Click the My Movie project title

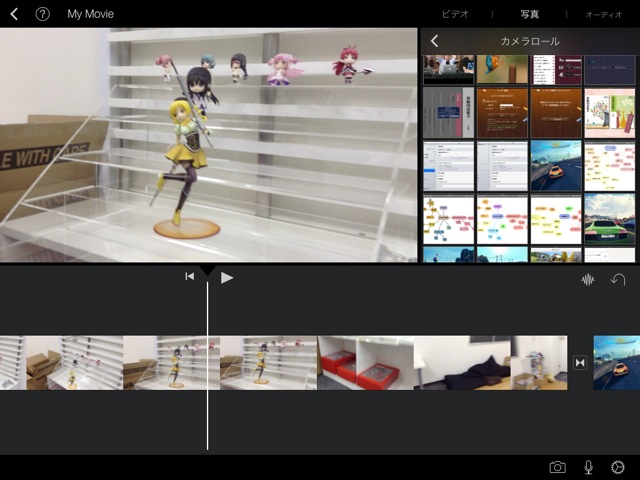(91, 14)
